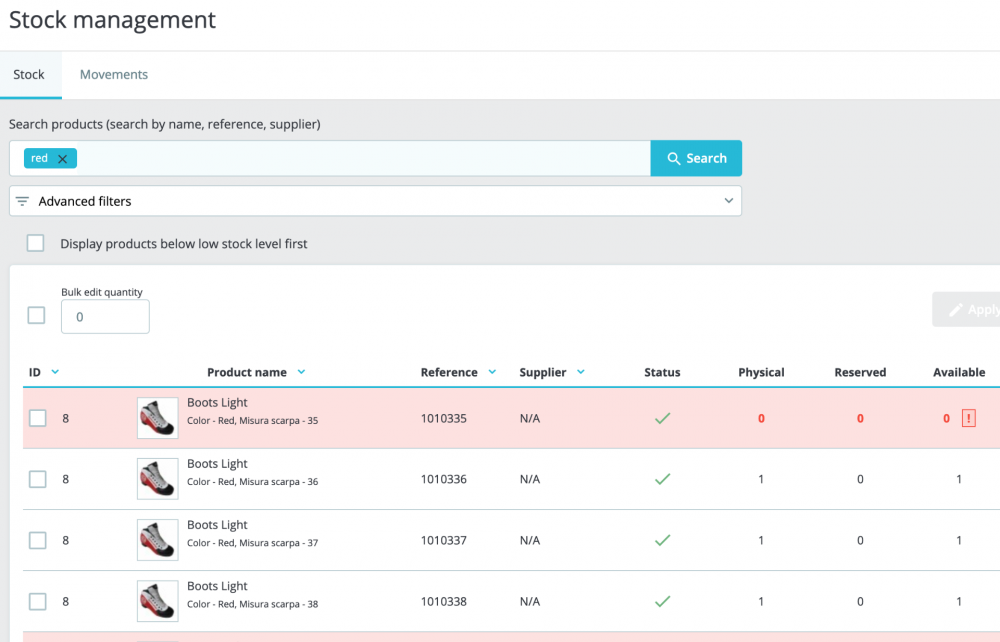The image size is (1000, 642).
Task: Focus the Bulk edit quantity field
Action: coord(105,316)
